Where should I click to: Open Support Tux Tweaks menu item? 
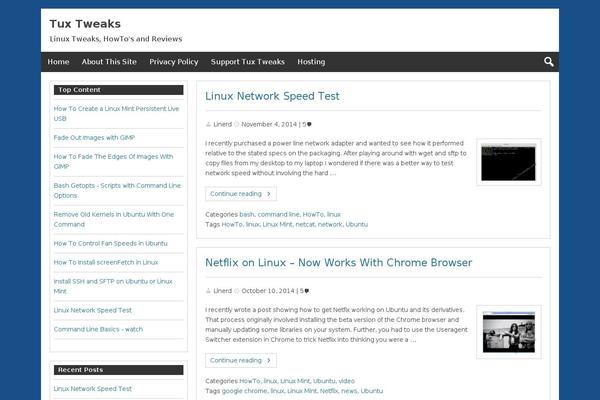pyautogui.click(x=248, y=62)
